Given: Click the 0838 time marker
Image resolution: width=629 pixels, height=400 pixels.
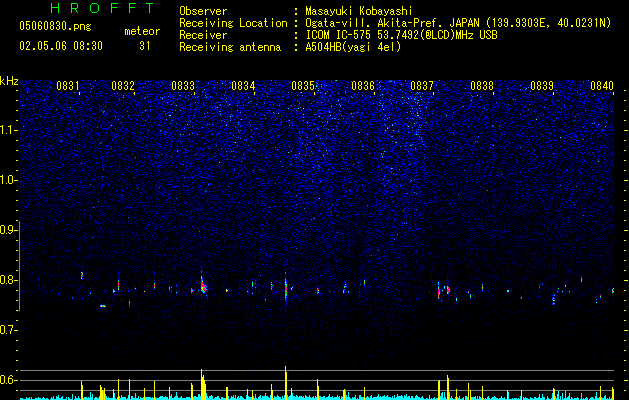Looking at the screenshot, I should [482, 86].
